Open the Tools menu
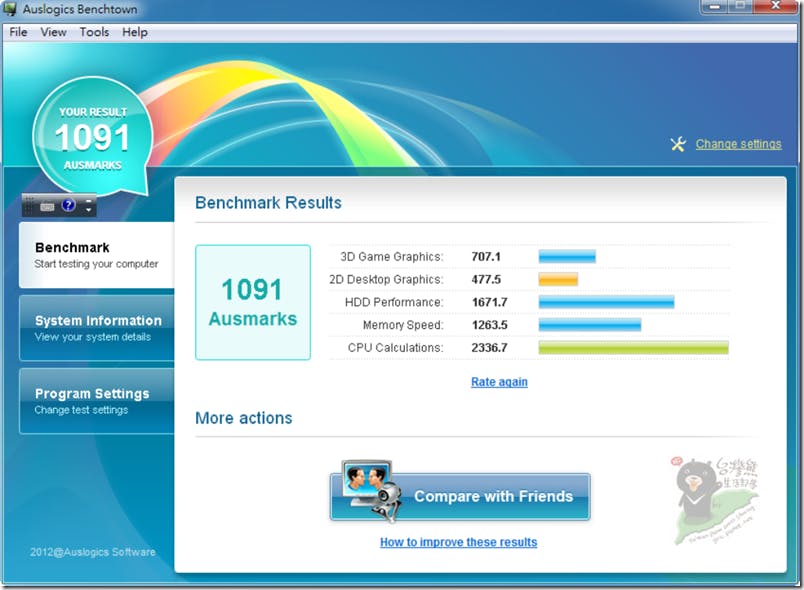The height and width of the screenshot is (590, 804). 94,32
